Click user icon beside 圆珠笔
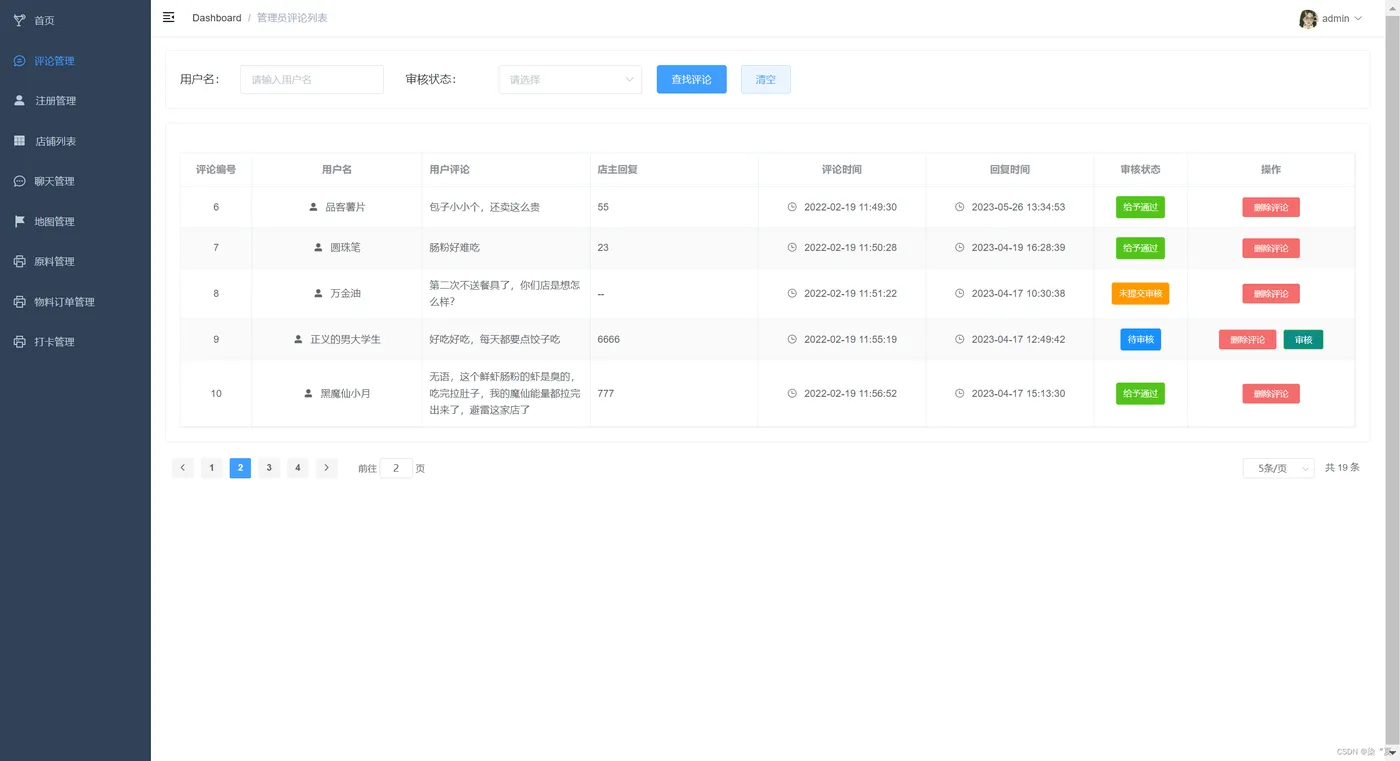This screenshot has height=761, width=1400. [319, 247]
